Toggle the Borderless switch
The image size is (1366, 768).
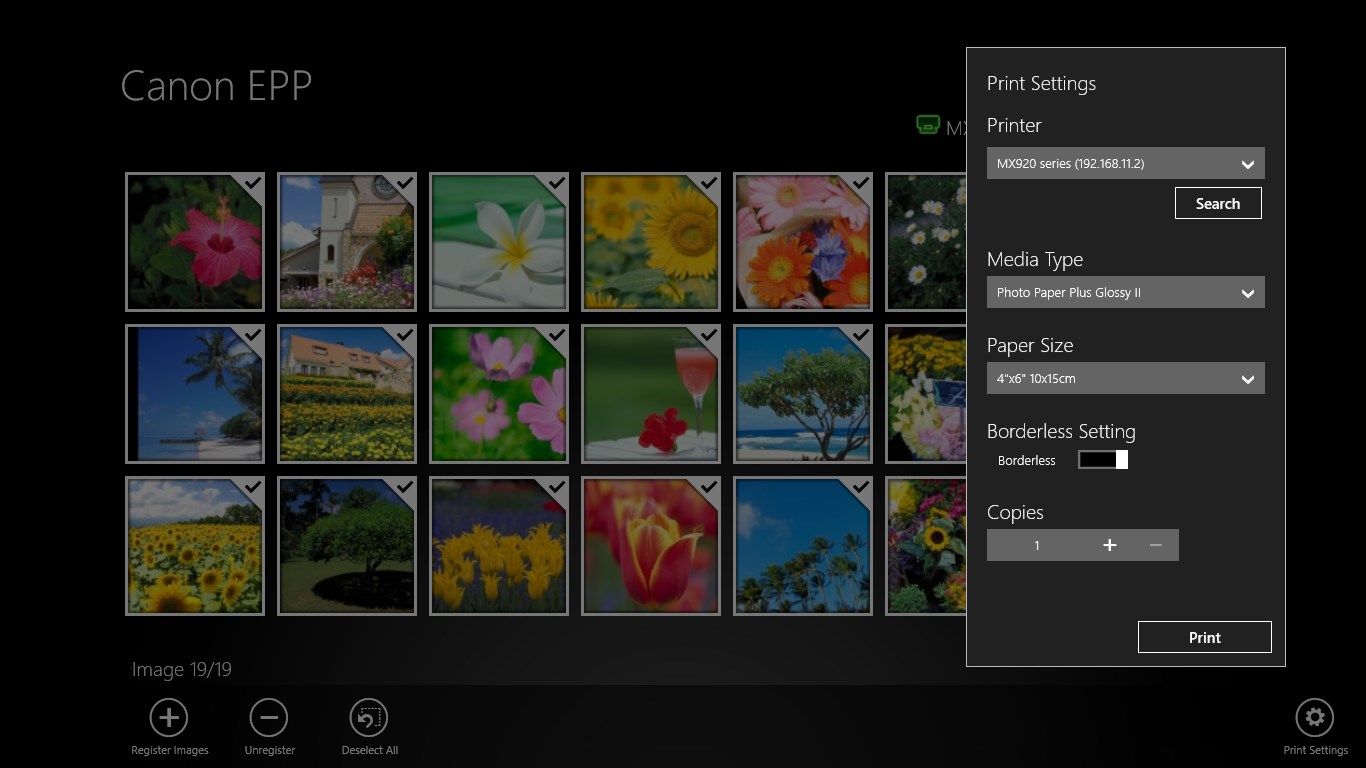1103,459
